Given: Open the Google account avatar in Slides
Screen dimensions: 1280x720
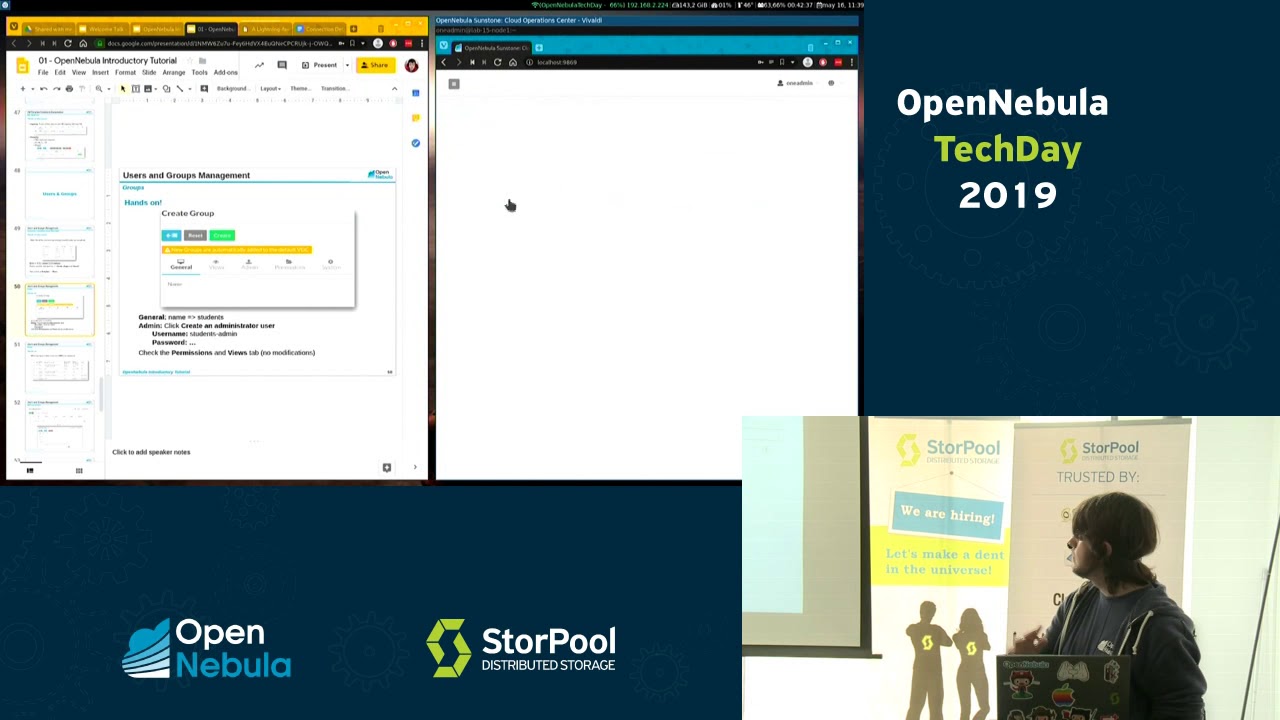Looking at the screenshot, I should pyautogui.click(x=411, y=65).
